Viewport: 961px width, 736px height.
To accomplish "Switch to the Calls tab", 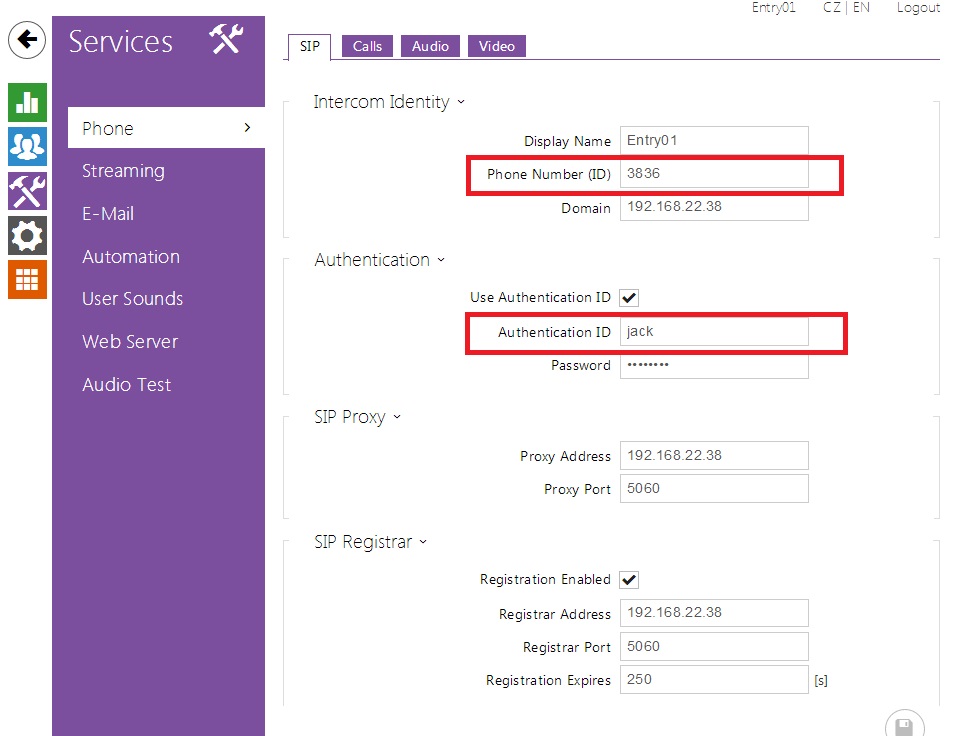I will click(x=367, y=46).
